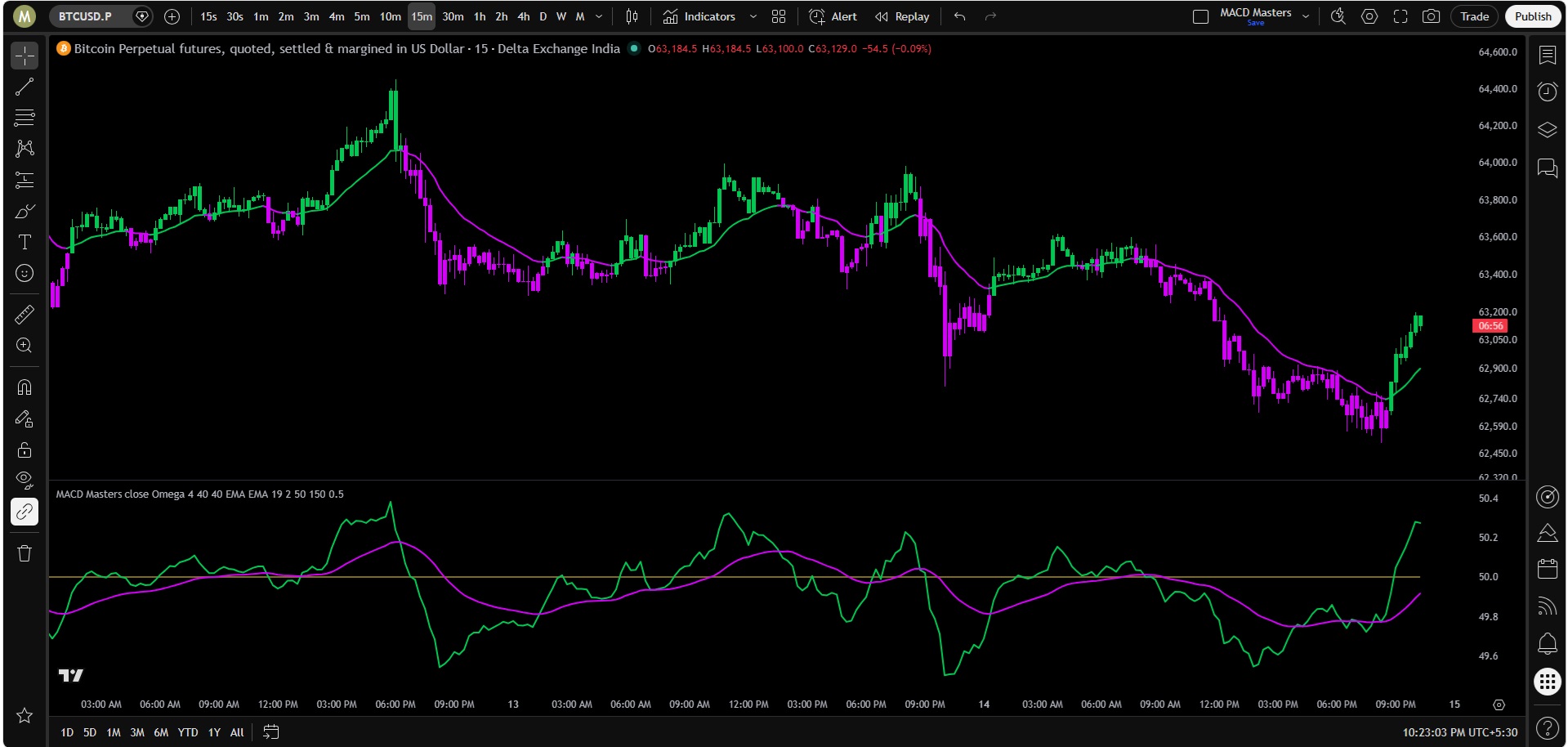Enter fullscreen mode
The height and width of the screenshot is (747, 1568).
[1400, 16]
